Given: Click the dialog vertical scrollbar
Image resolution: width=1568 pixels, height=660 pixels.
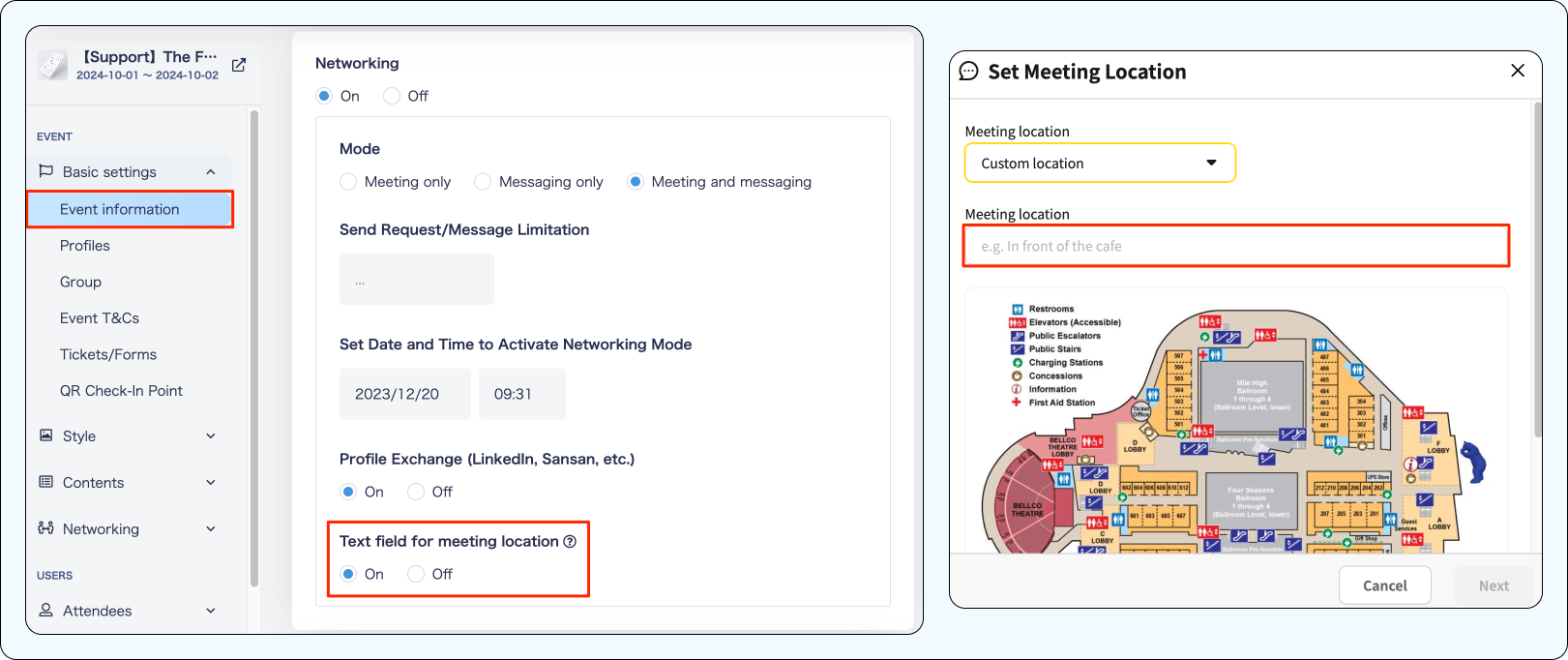Looking at the screenshot, I should 1538,269.
